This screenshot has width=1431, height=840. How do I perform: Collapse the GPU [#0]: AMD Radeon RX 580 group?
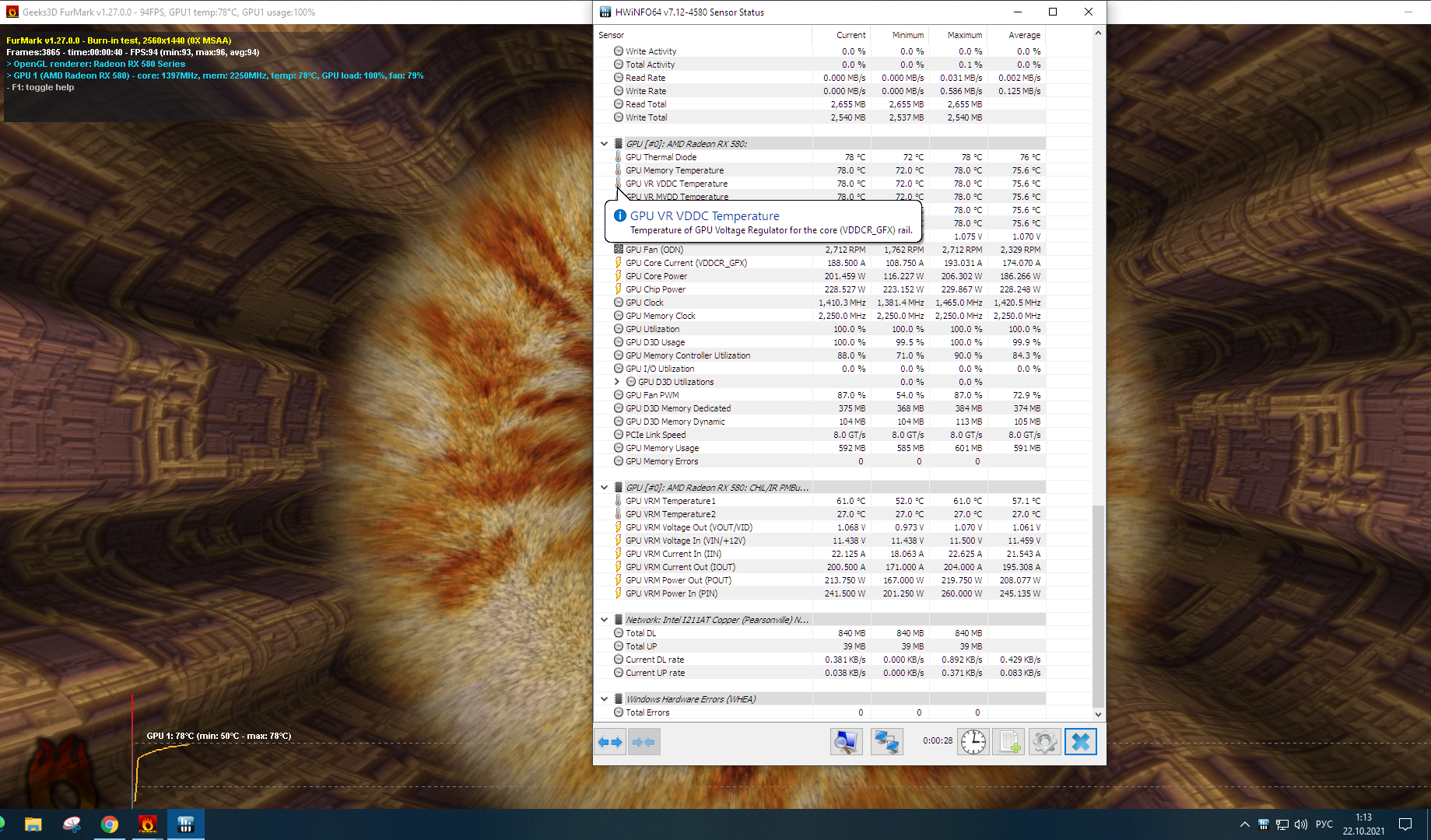click(604, 144)
